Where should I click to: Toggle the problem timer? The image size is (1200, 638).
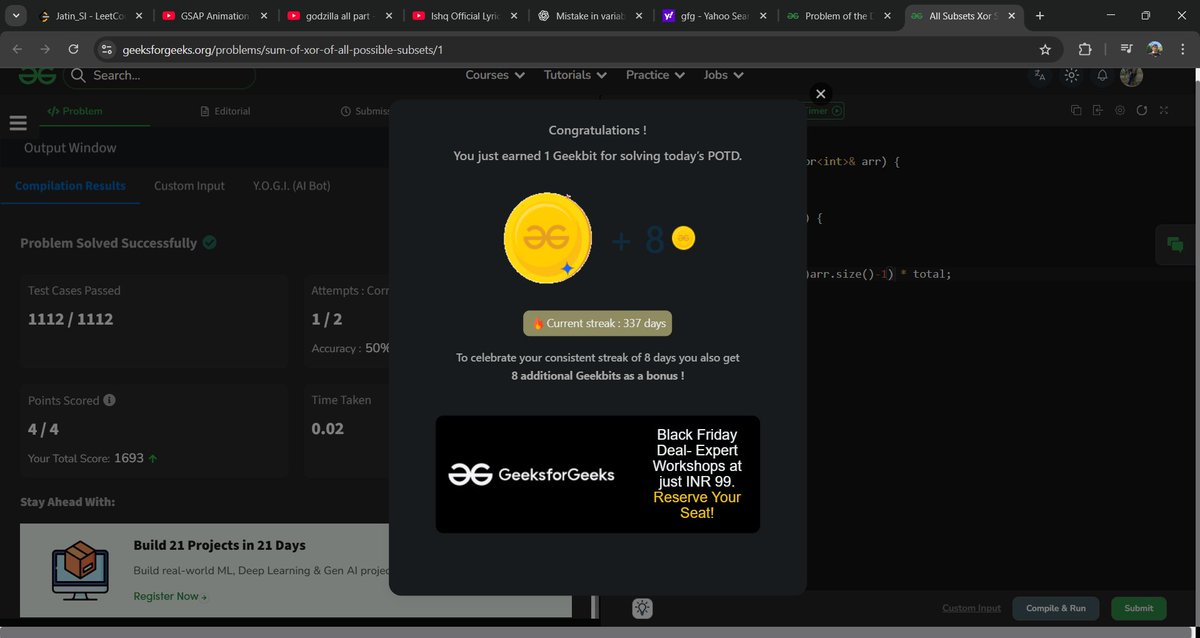click(836, 111)
